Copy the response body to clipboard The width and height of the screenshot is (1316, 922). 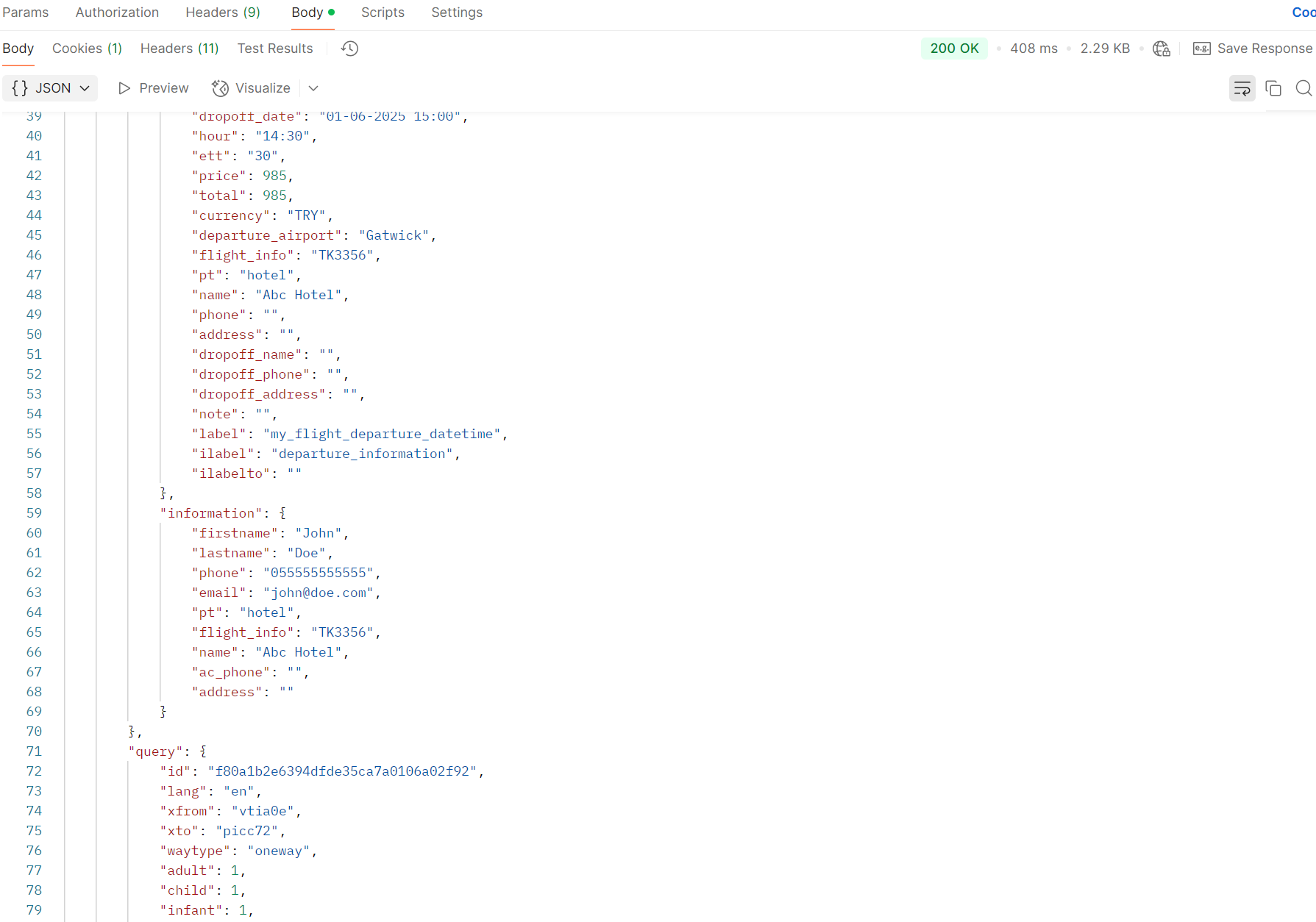click(x=1273, y=88)
